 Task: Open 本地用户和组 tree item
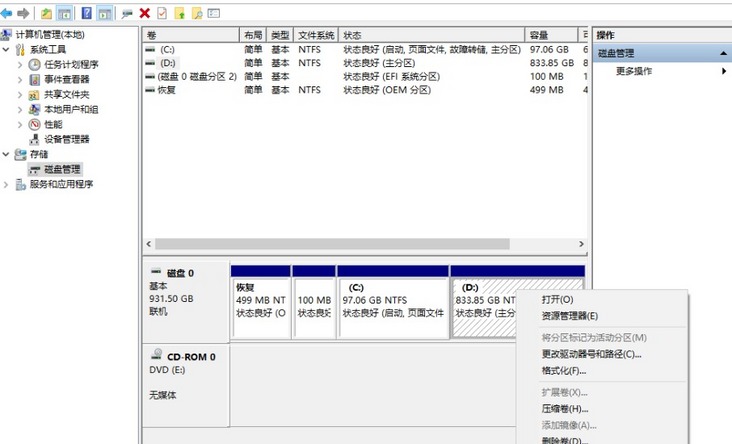point(71,109)
